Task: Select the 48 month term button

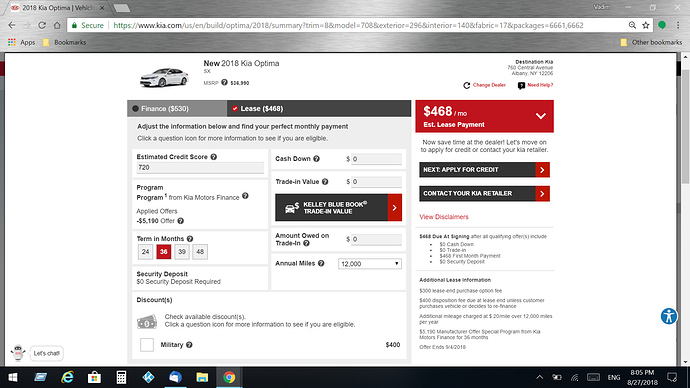Action: click(200, 252)
